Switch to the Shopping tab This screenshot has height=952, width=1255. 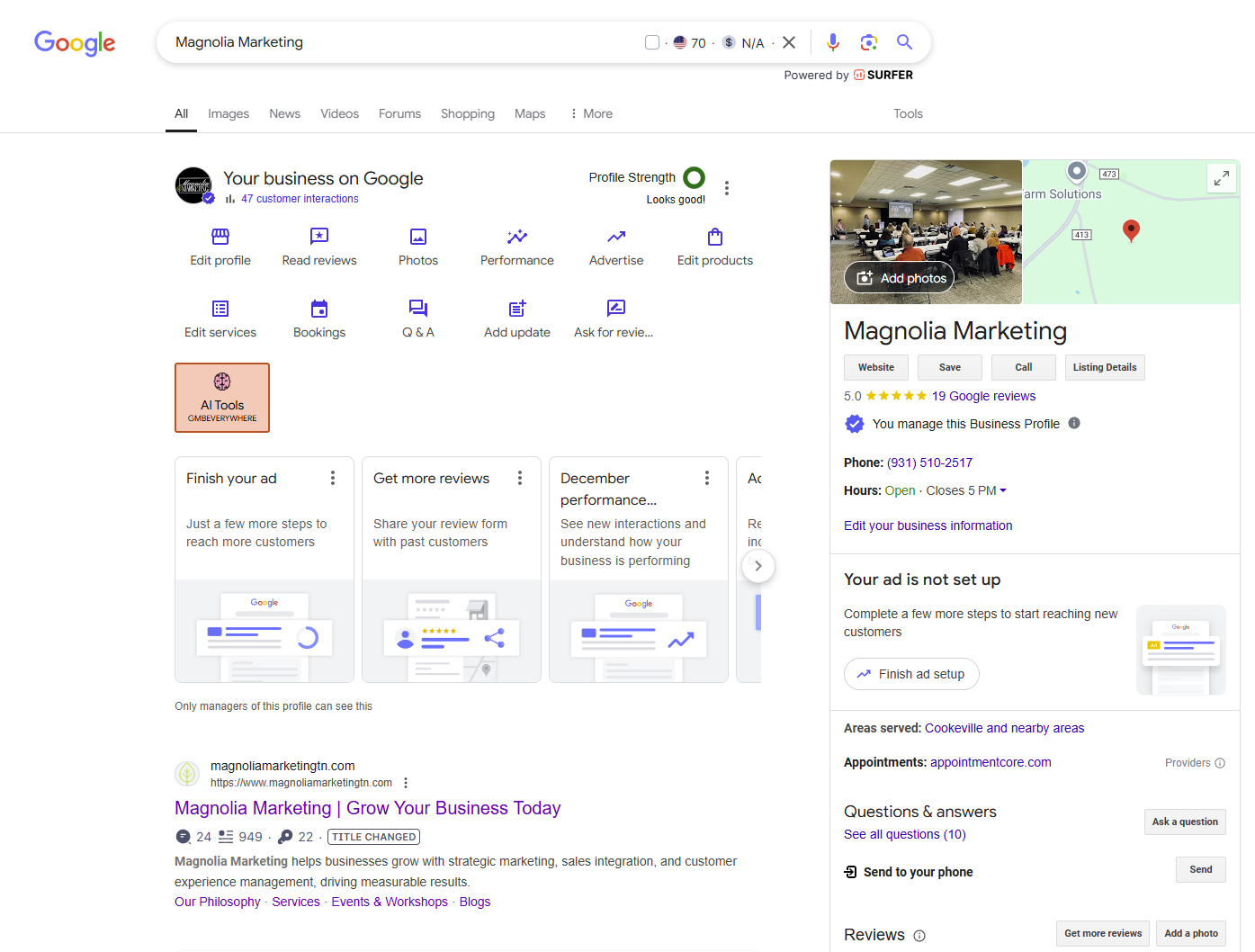[x=468, y=113]
